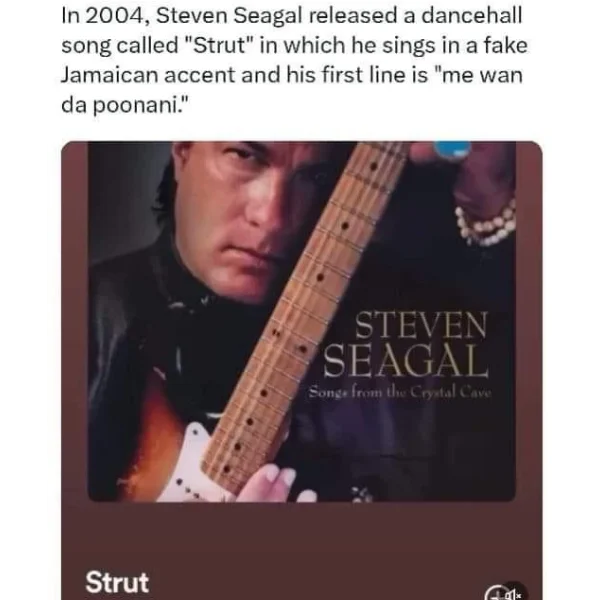This screenshot has width=600, height=600.
Task: Click the word "Strut" in tweet text
Action: pos(220,46)
